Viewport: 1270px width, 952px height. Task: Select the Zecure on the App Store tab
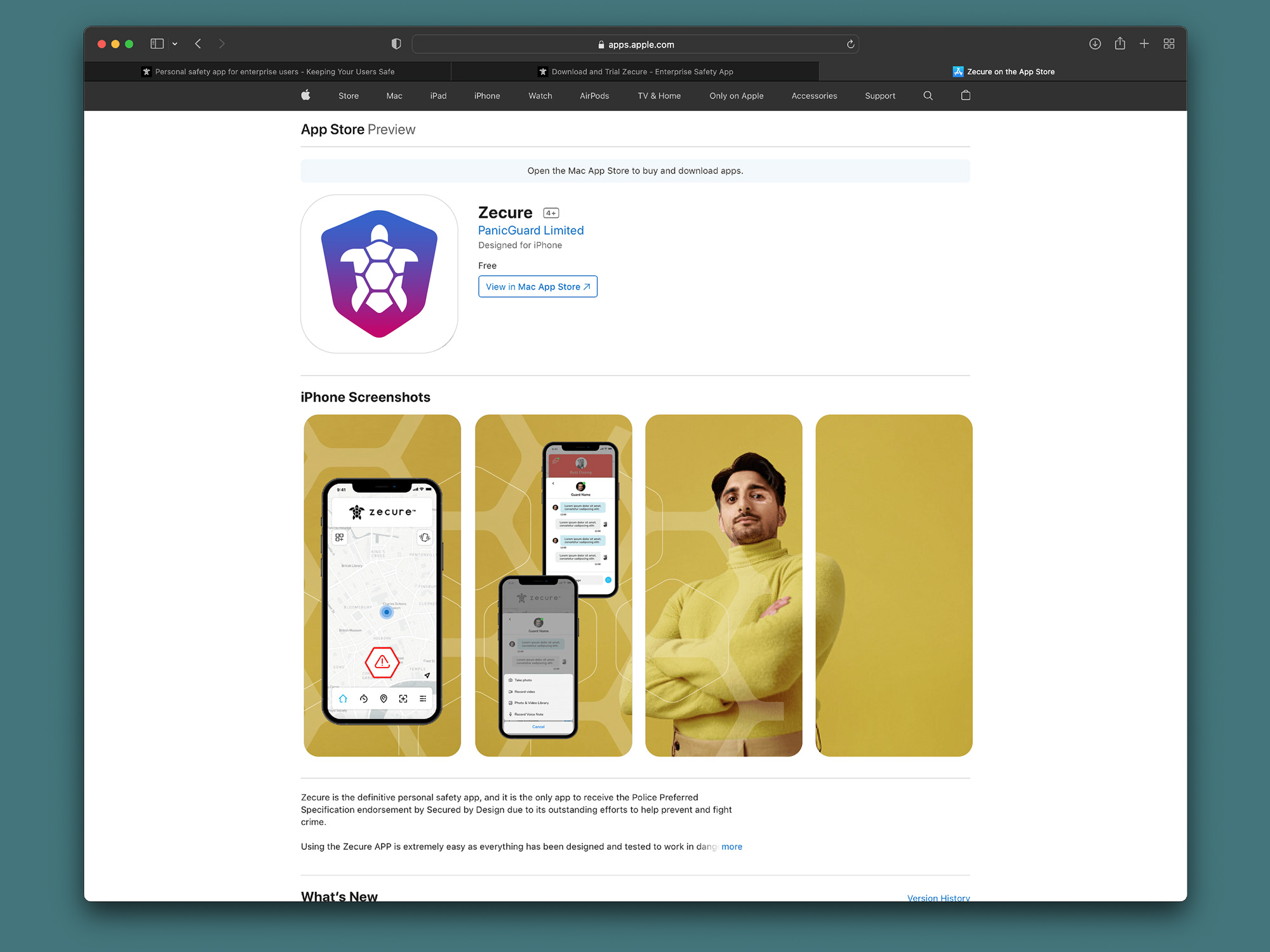pyautogui.click(x=1003, y=72)
